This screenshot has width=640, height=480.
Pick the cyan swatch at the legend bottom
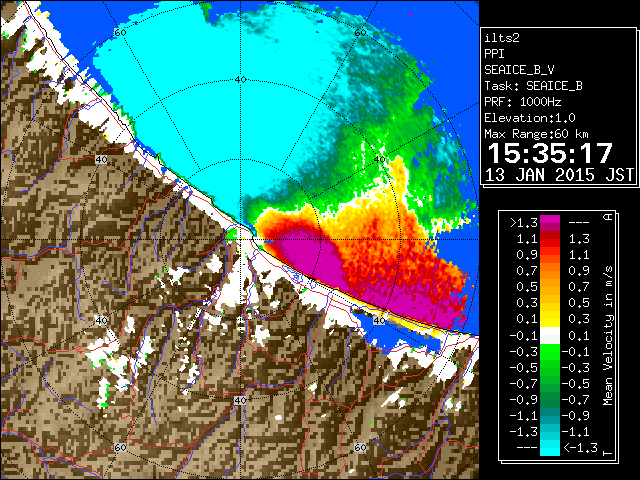coord(550,447)
